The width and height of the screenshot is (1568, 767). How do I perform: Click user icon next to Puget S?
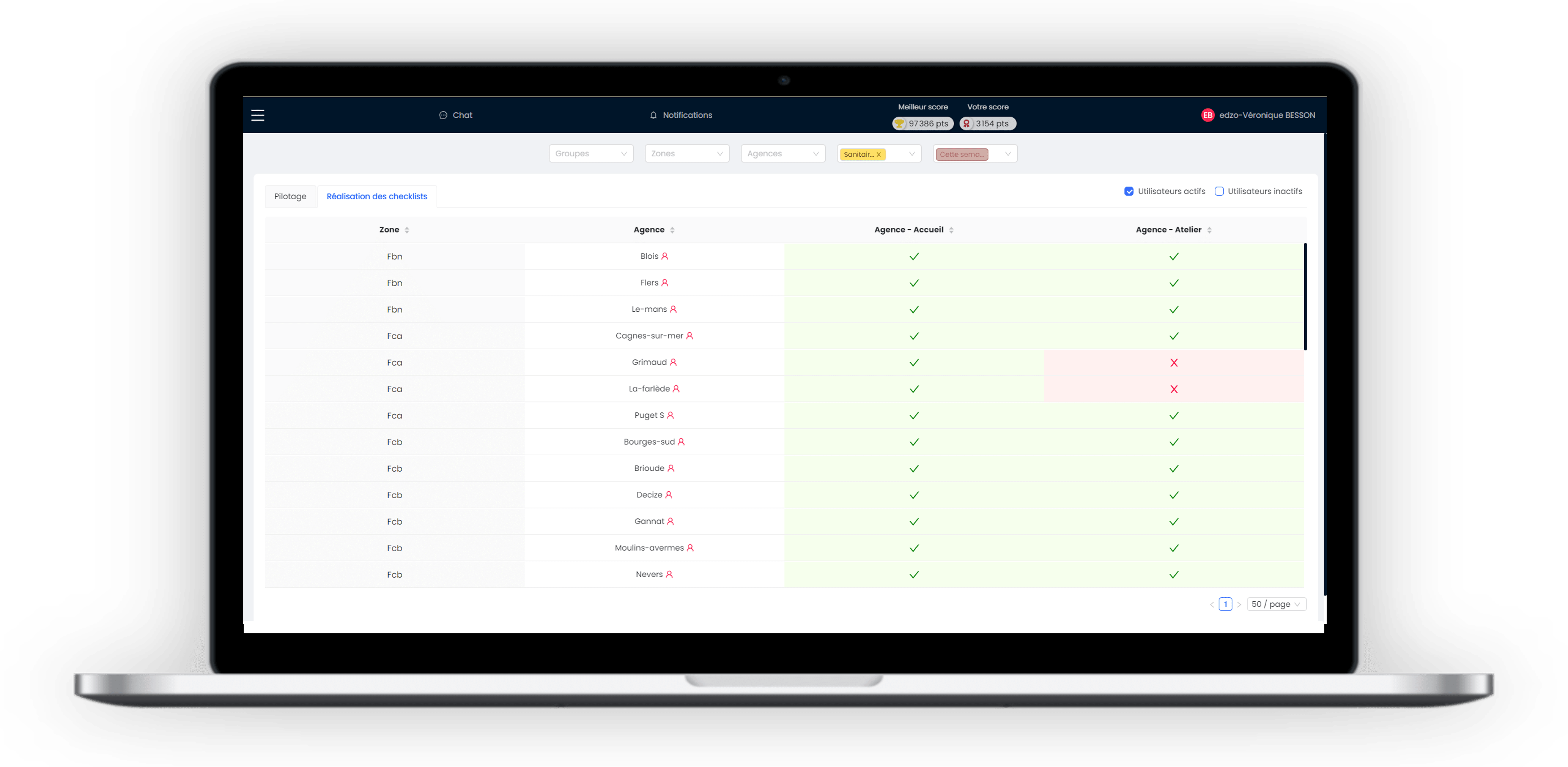pyautogui.click(x=670, y=415)
